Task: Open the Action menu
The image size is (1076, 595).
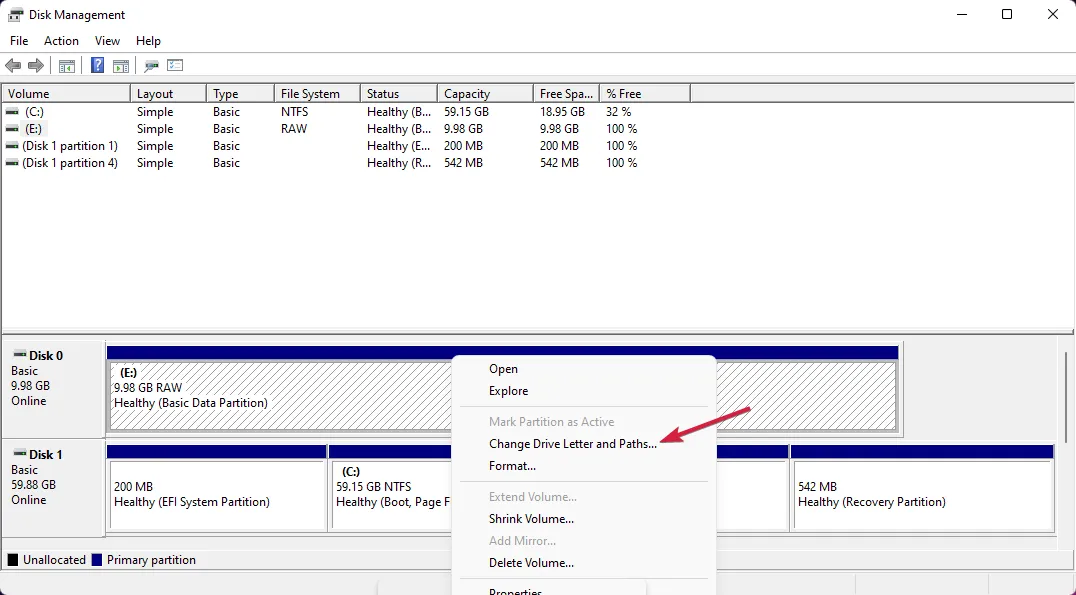Action: (x=61, y=41)
